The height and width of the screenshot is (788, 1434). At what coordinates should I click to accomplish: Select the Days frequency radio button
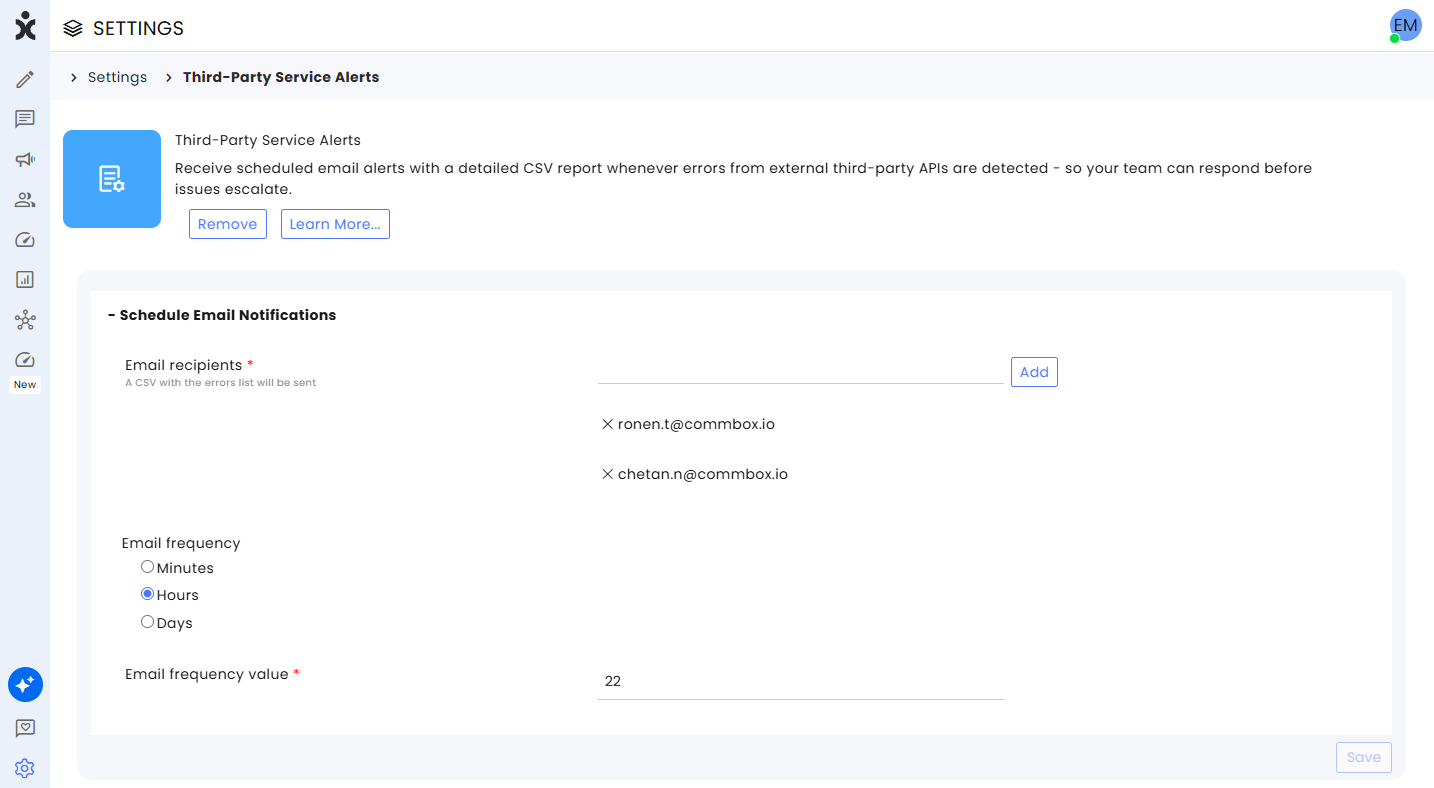147,622
